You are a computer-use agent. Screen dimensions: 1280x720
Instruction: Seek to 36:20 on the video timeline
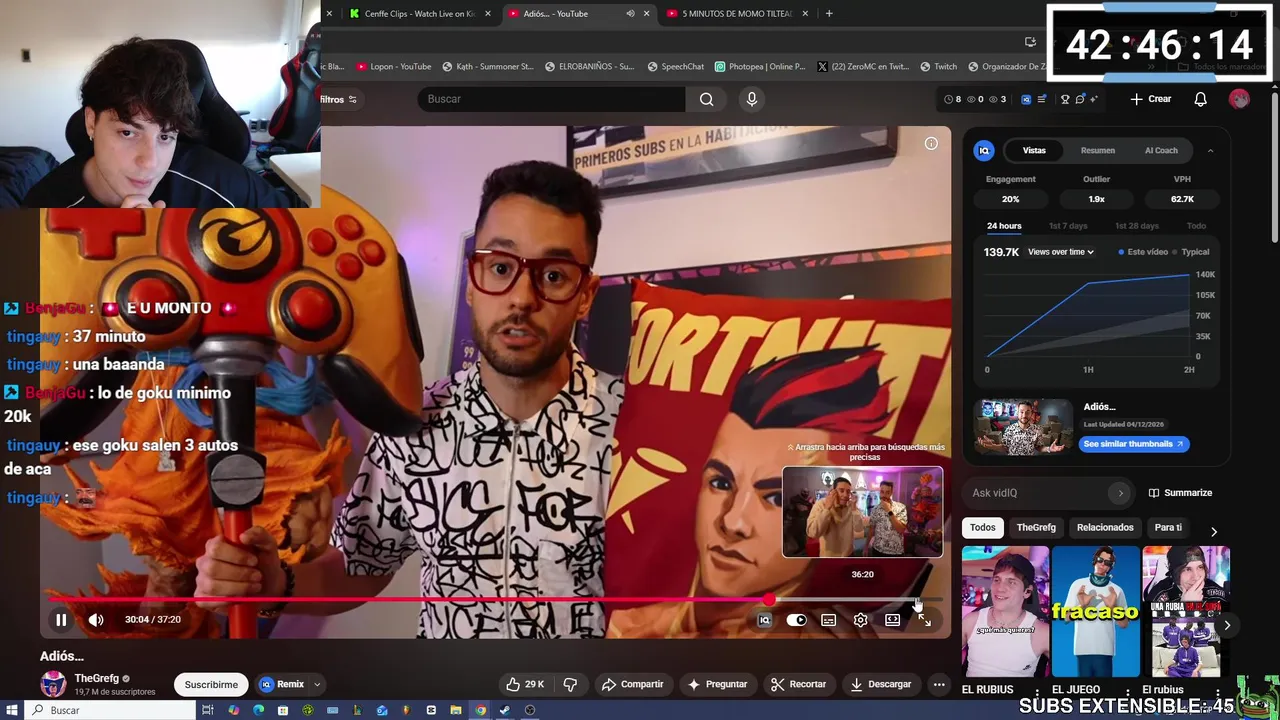pos(917,600)
